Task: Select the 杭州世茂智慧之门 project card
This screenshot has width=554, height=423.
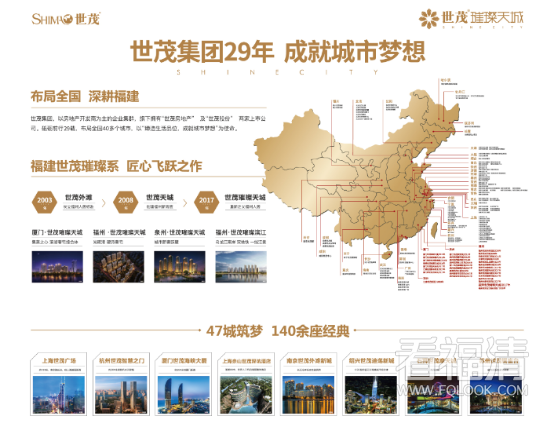Action: (x=121, y=384)
